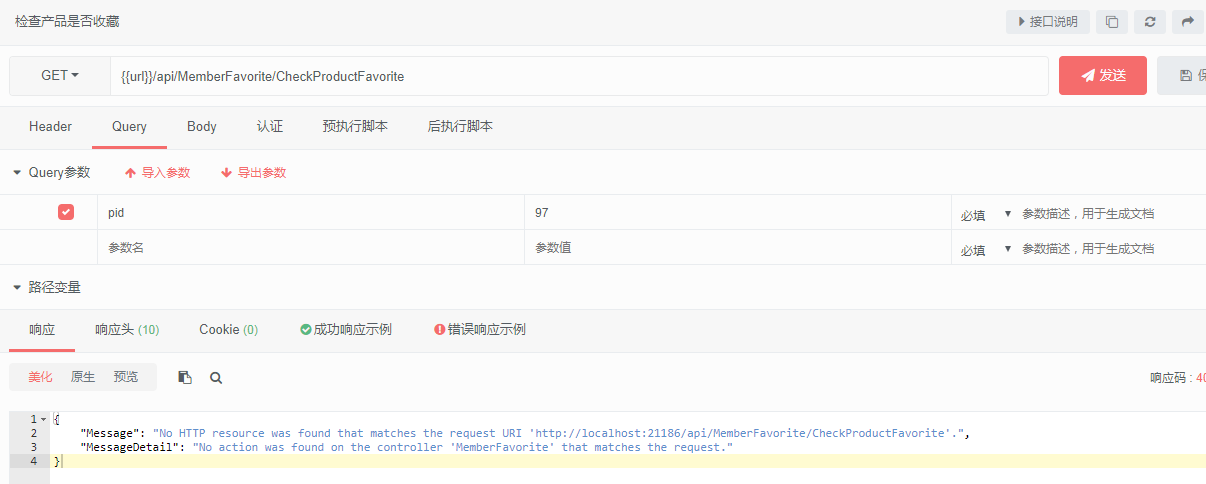
Task: Click the copy icon in the top toolbar
Action: point(1112,22)
